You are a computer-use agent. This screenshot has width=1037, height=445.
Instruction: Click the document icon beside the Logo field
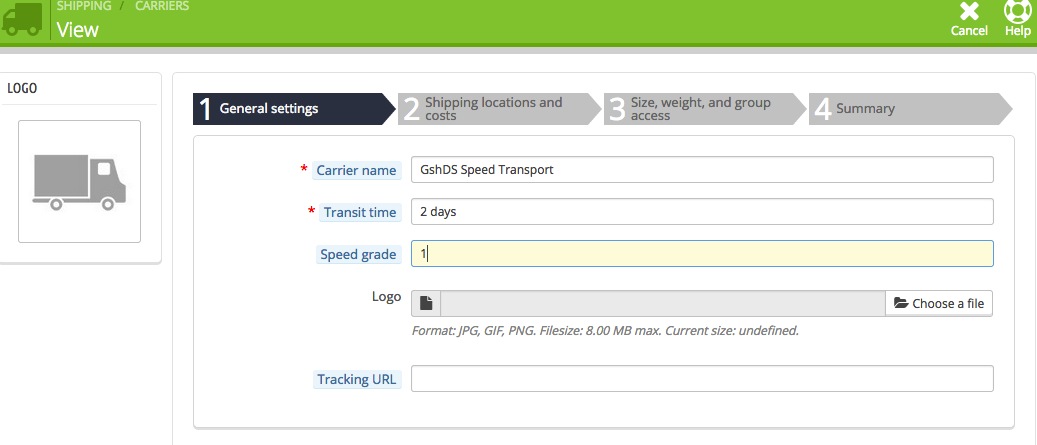click(x=425, y=303)
